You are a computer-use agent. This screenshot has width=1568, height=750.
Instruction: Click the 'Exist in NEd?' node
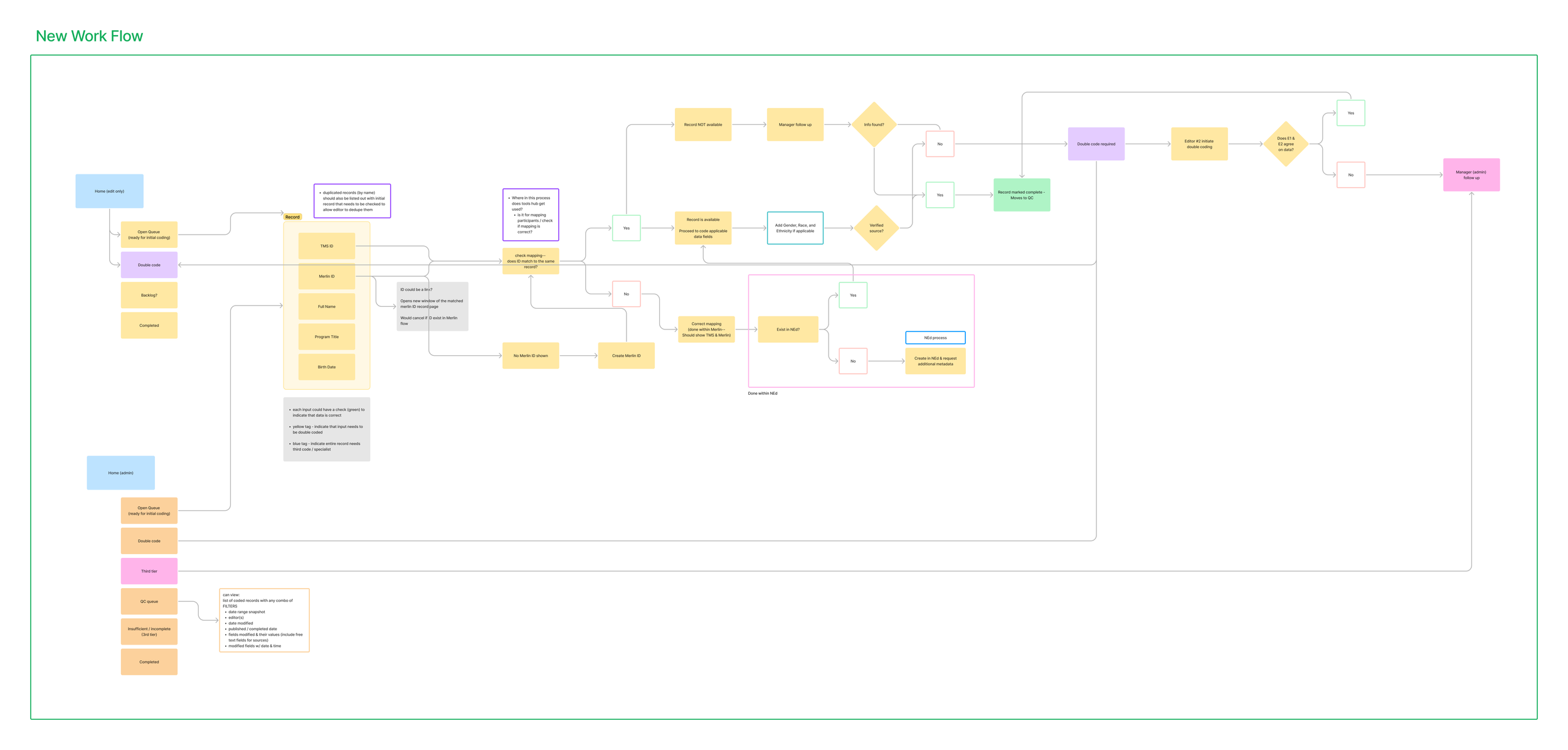(x=788, y=329)
